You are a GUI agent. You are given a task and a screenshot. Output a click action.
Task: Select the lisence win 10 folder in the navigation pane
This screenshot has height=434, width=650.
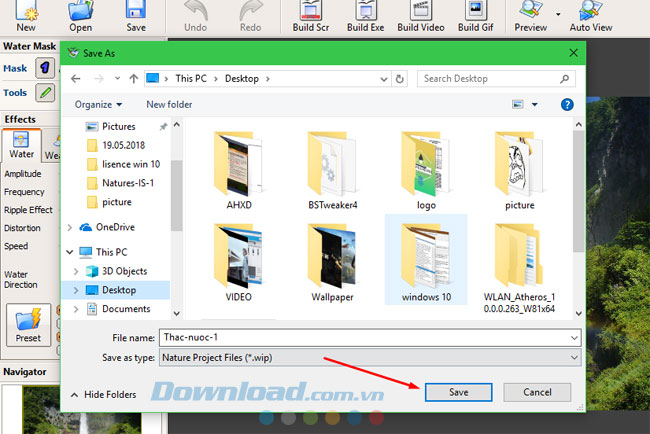coord(131,164)
